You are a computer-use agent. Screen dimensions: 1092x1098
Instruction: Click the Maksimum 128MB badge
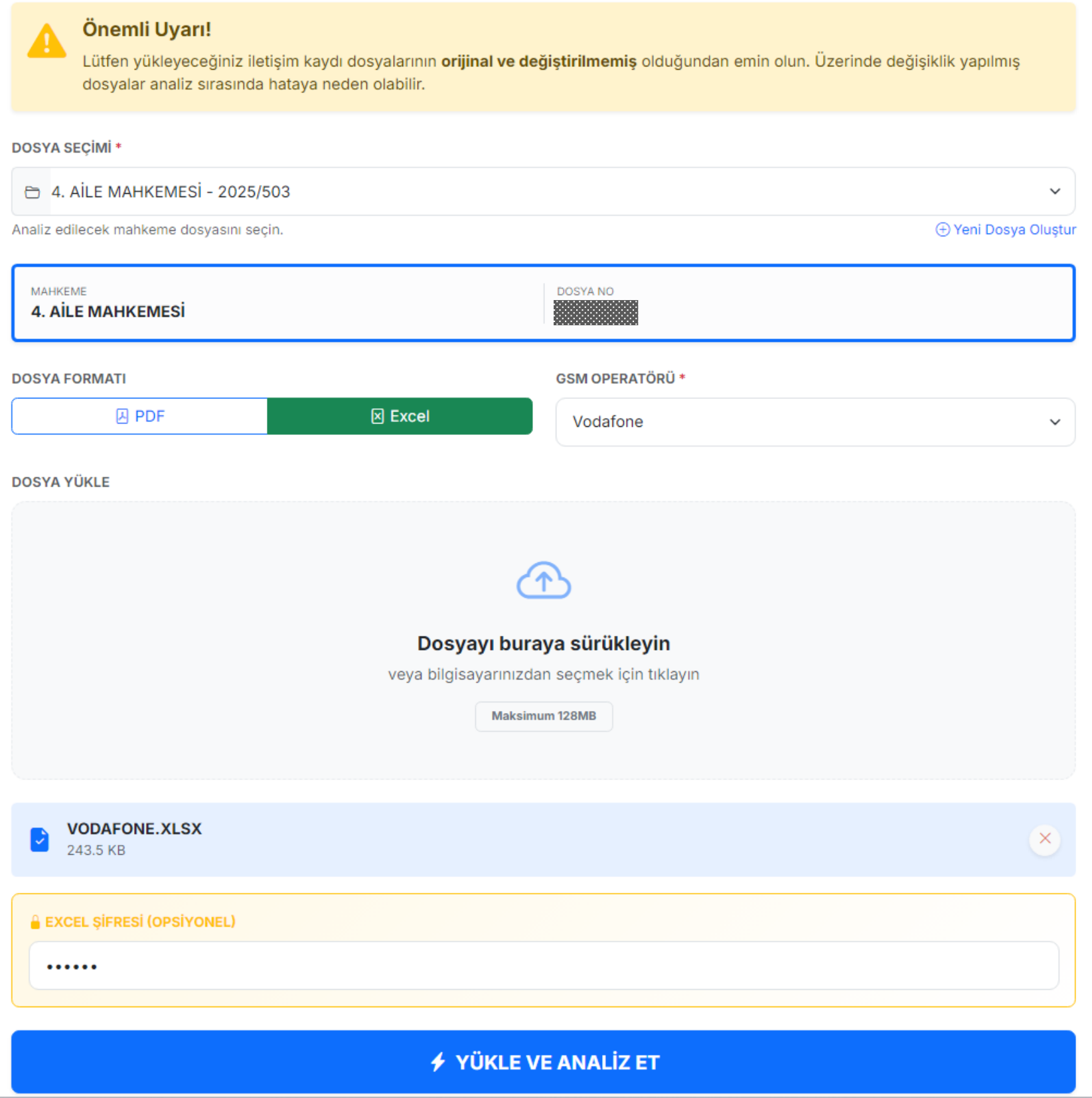point(544,716)
